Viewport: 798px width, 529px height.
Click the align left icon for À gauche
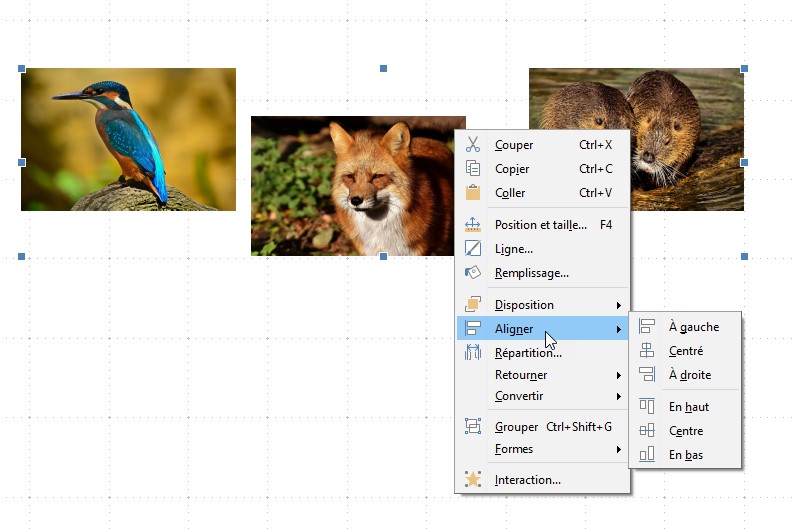coord(647,327)
